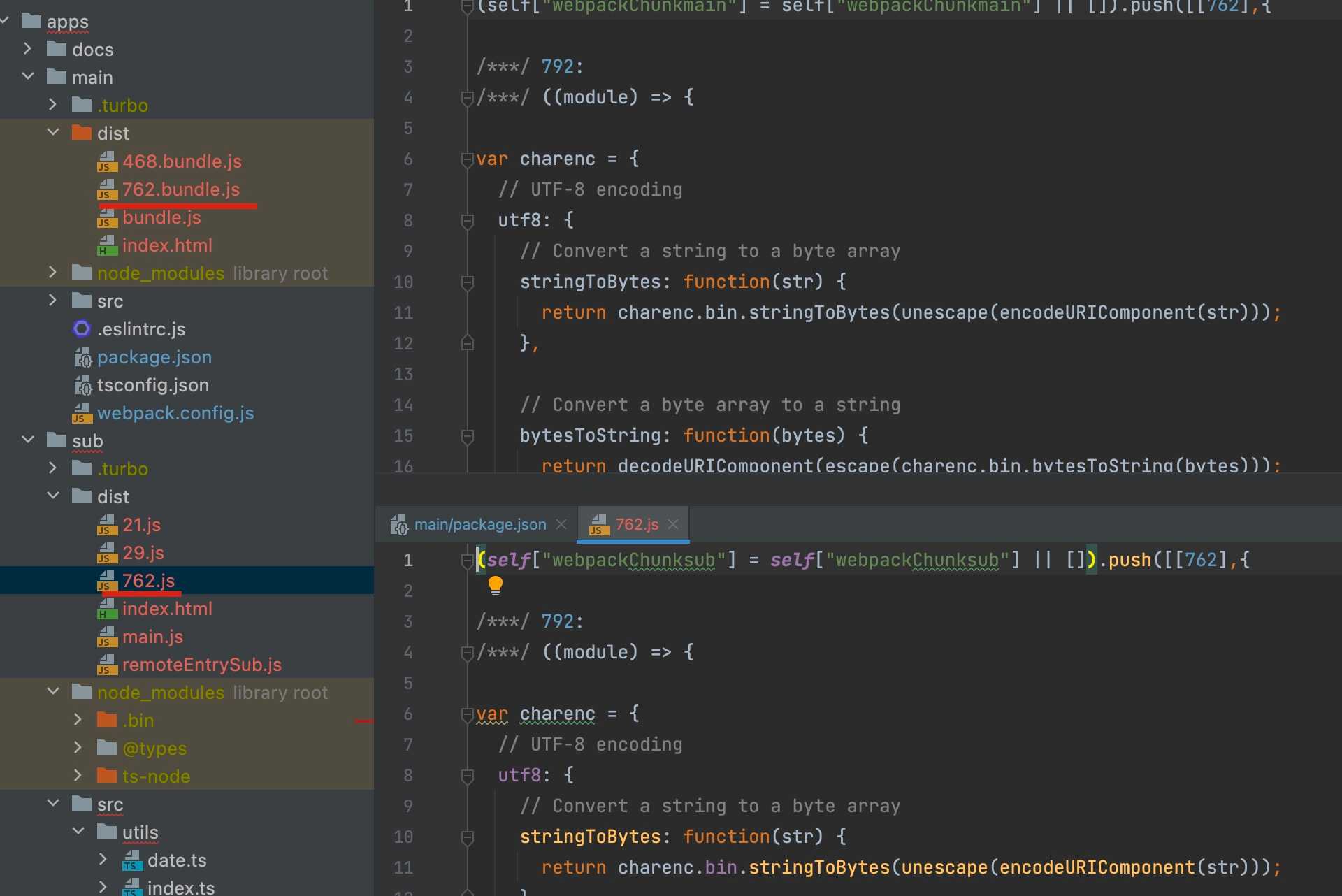Fold var charenc block in lower editor
Viewport: 1342px width, 896px height.
click(468, 714)
